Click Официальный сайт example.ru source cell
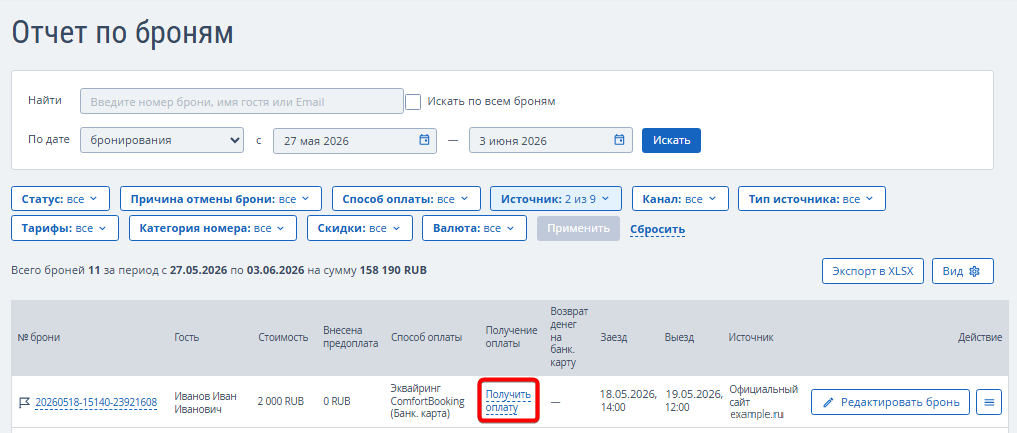 click(x=763, y=401)
